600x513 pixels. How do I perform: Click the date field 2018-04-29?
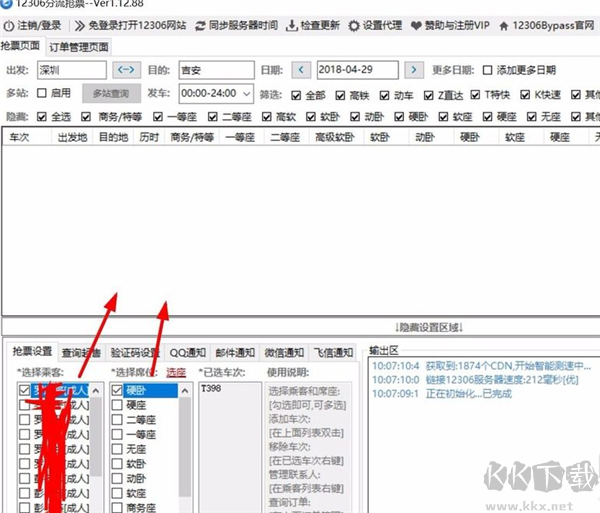(x=357, y=70)
